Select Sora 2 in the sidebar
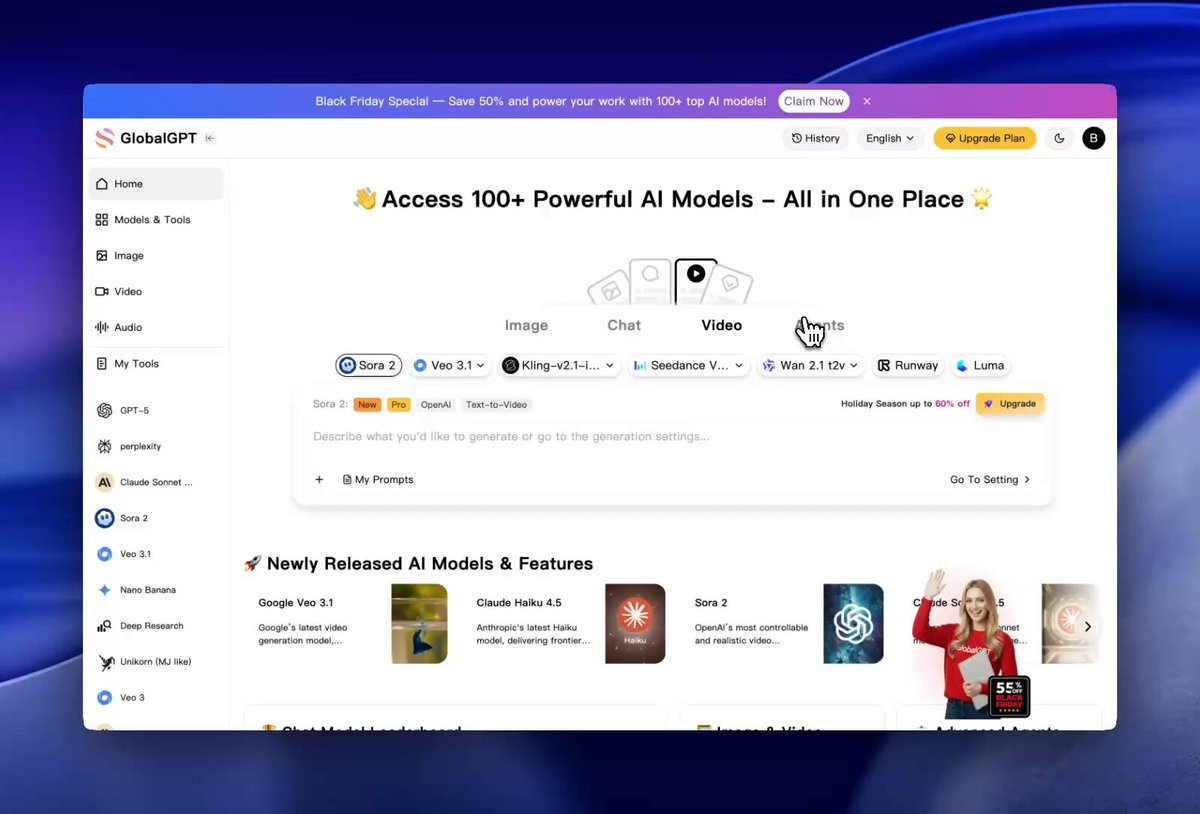This screenshot has width=1200, height=814. pos(156,518)
